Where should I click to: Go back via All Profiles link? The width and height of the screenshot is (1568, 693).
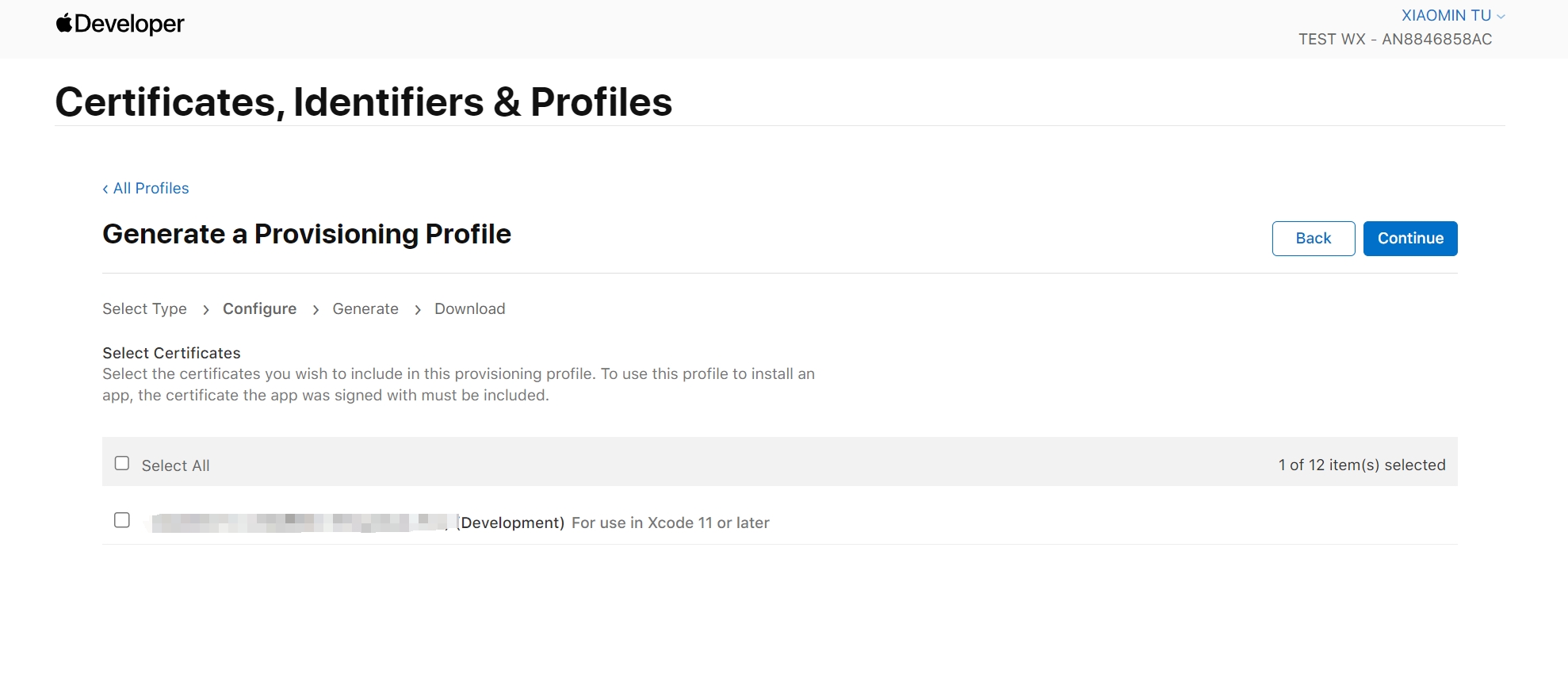[146, 188]
